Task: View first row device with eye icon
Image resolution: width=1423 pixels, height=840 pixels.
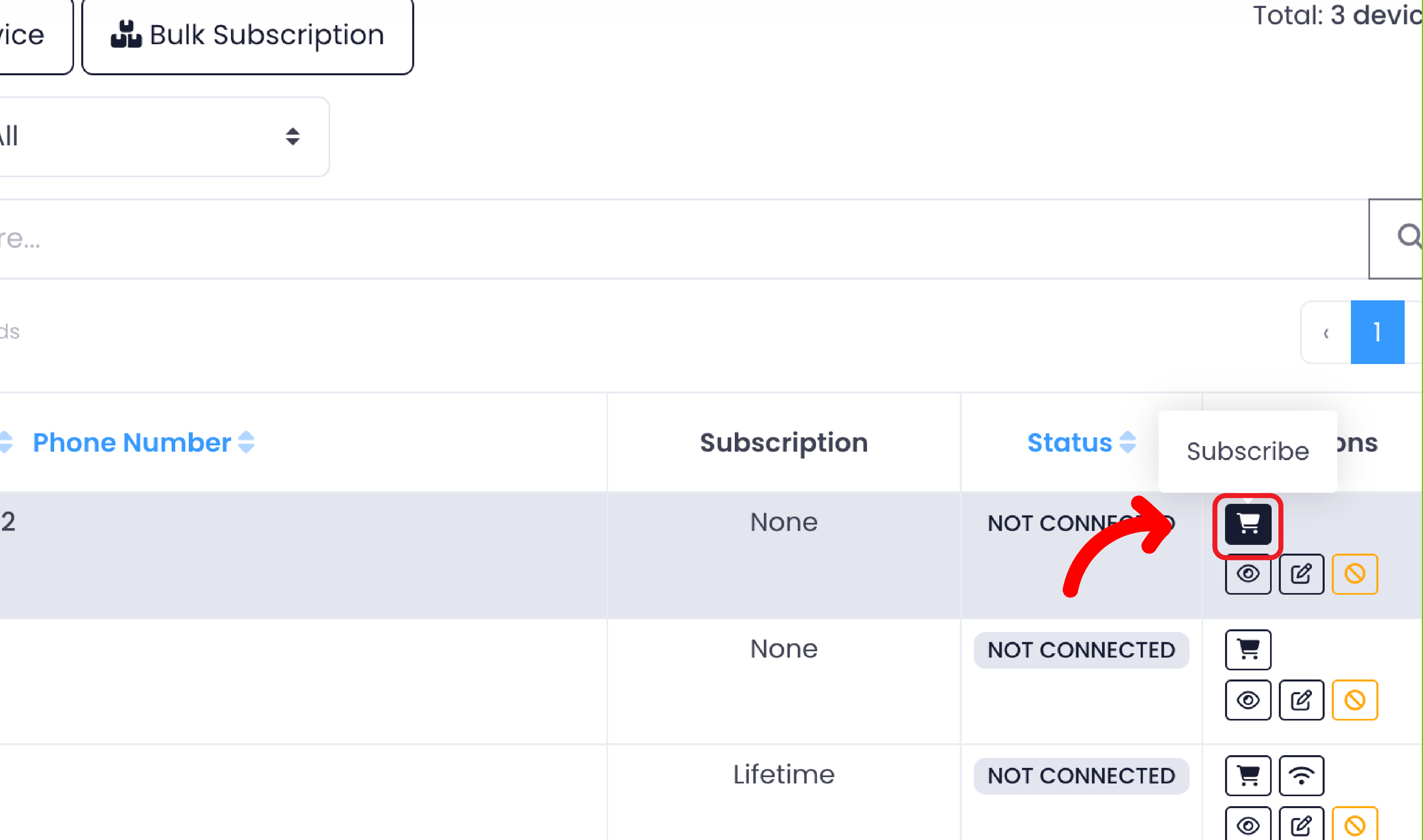Action: [1247, 574]
